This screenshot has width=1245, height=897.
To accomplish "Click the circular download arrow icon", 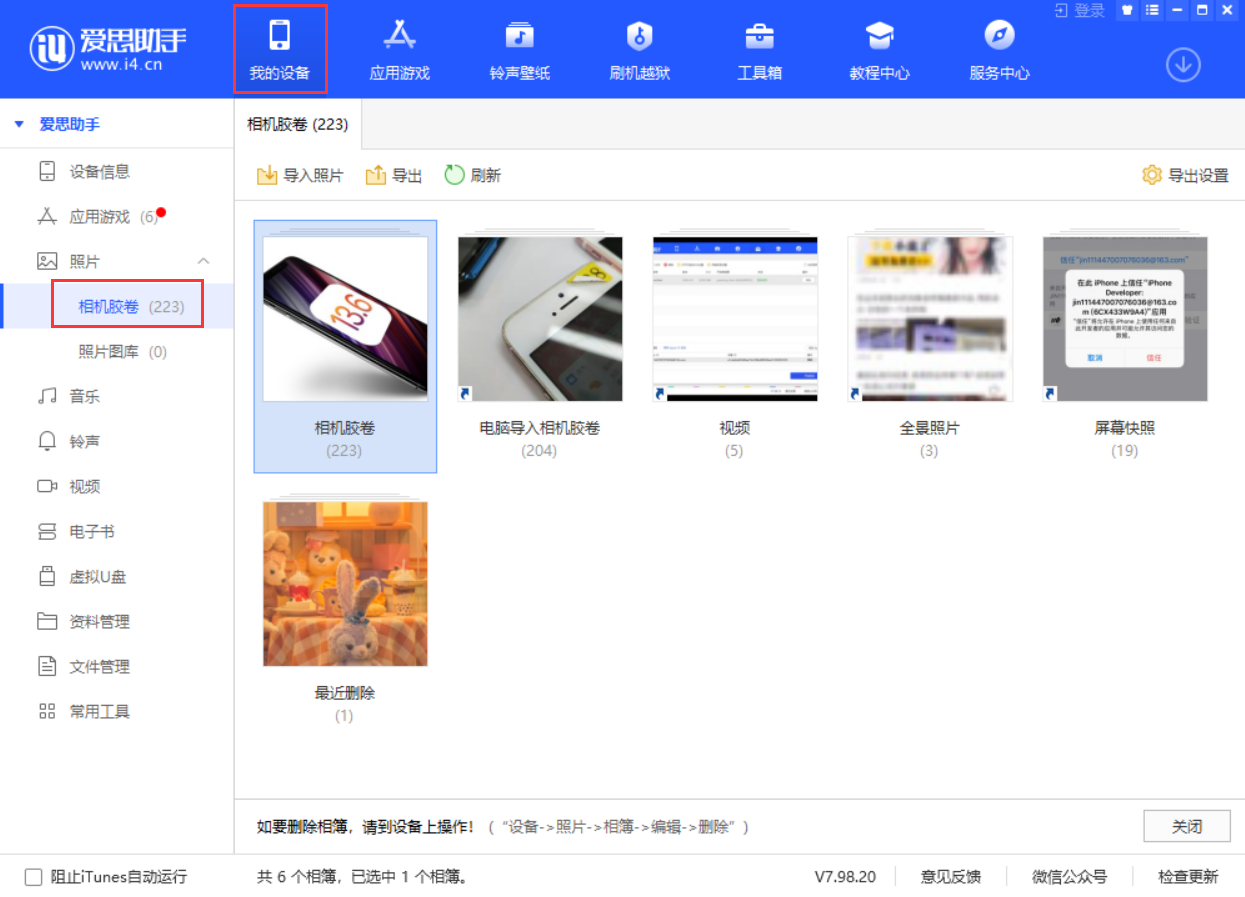I will tap(1183, 64).
